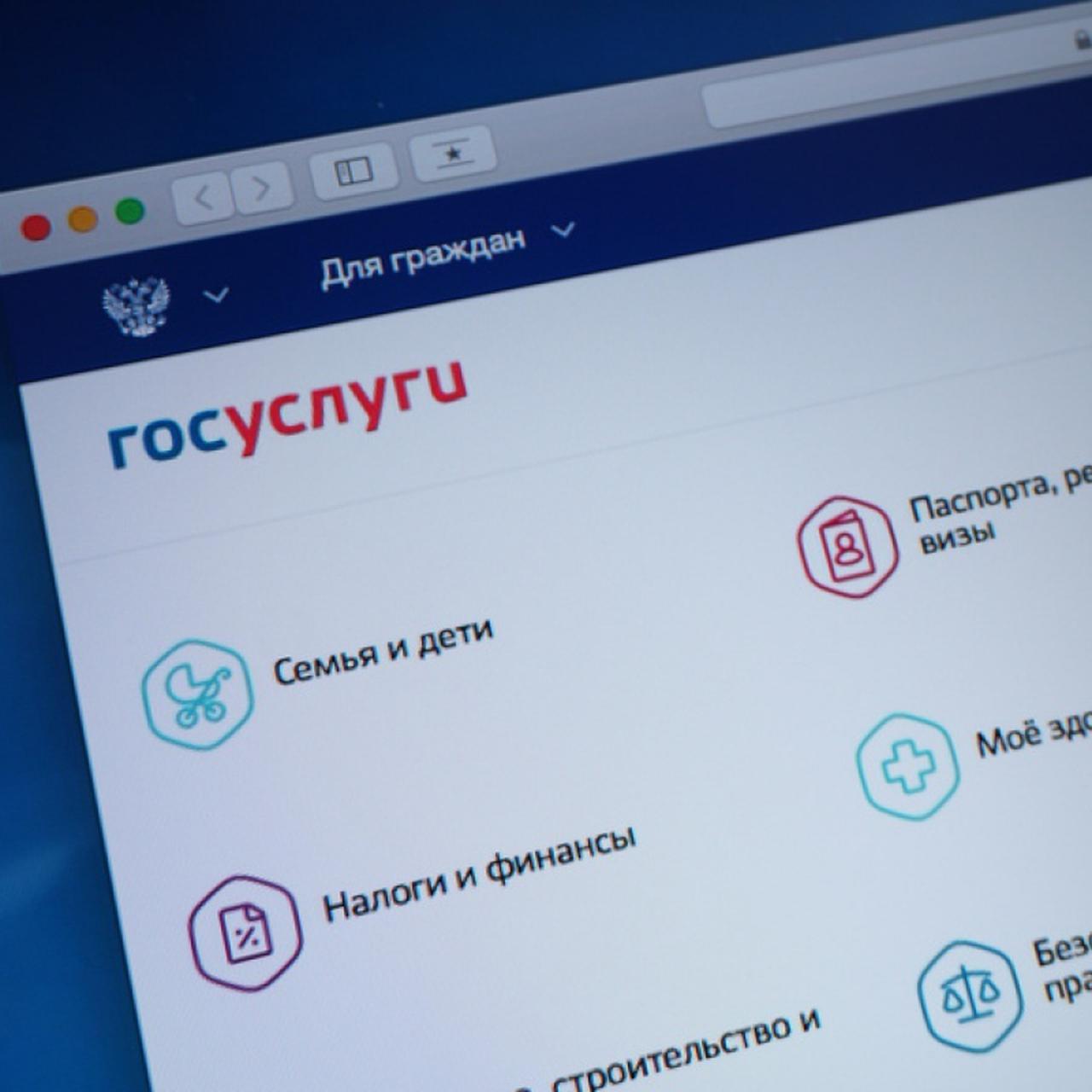The width and height of the screenshot is (1092, 1092).
Task: Open the "Семья и дети" category
Action: click(x=383, y=651)
